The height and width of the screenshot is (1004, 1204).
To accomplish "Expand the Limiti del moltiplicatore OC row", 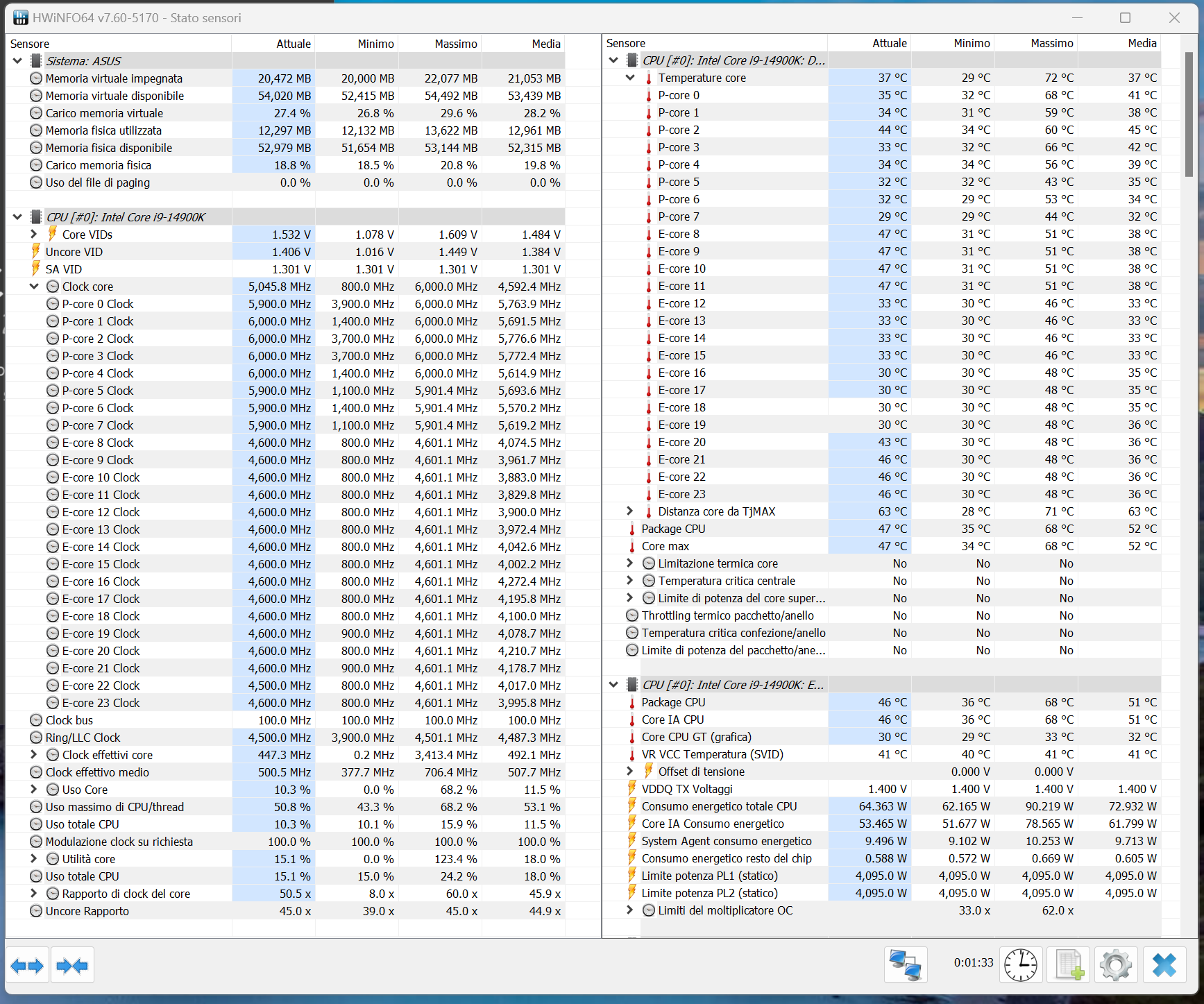I will click(630, 910).
